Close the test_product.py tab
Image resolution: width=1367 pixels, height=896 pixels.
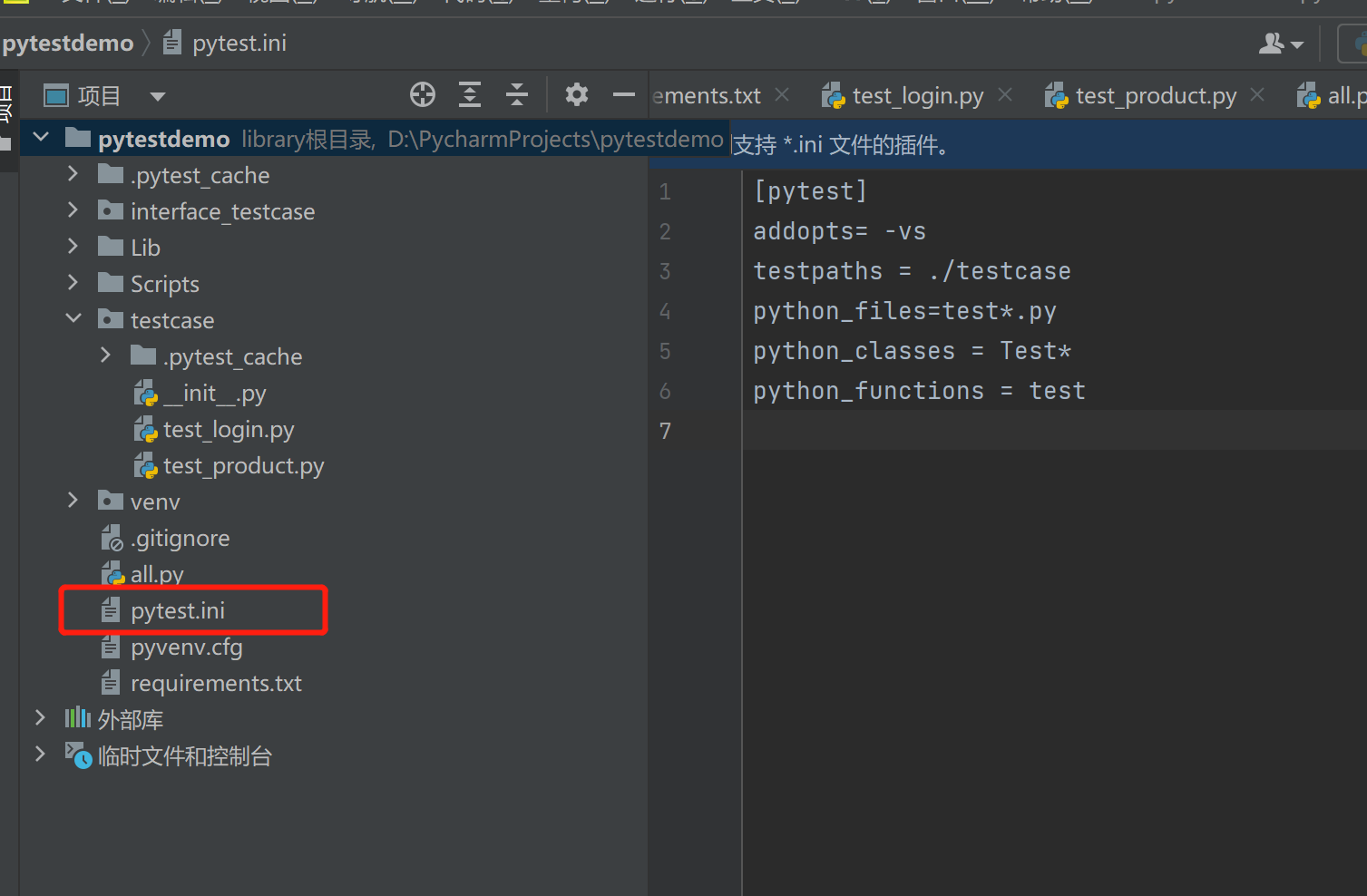(x=1257, y=94)
